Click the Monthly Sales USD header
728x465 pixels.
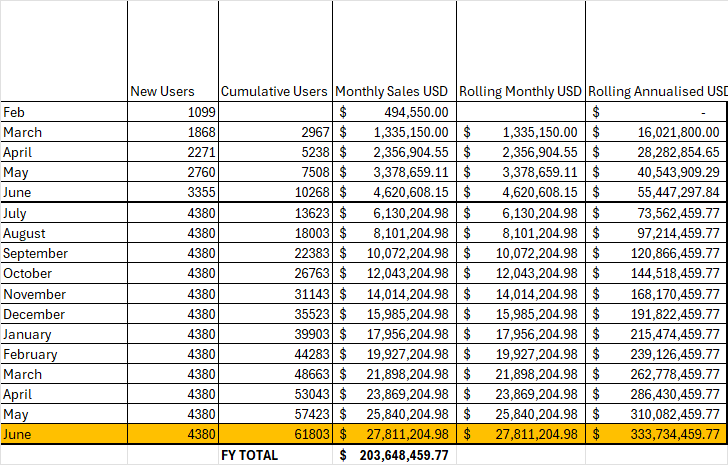click(x=394, y=91)
